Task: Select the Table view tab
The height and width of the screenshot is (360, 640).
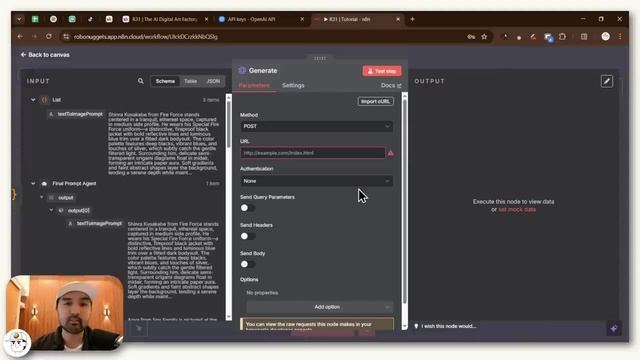Action: tap(190, 81)
